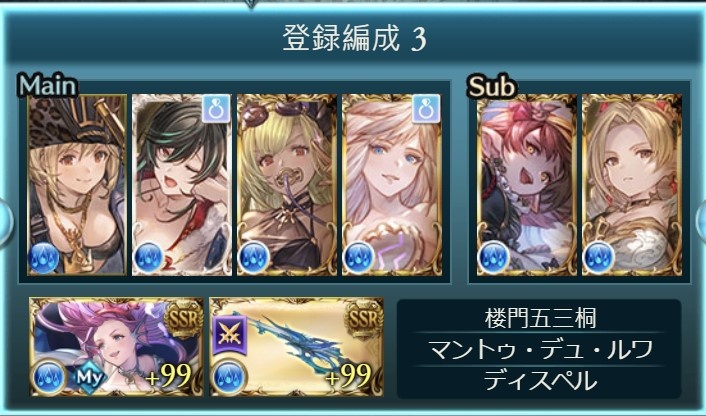Select the goggles-wearing green-haired character portrait

coord(287,185)
